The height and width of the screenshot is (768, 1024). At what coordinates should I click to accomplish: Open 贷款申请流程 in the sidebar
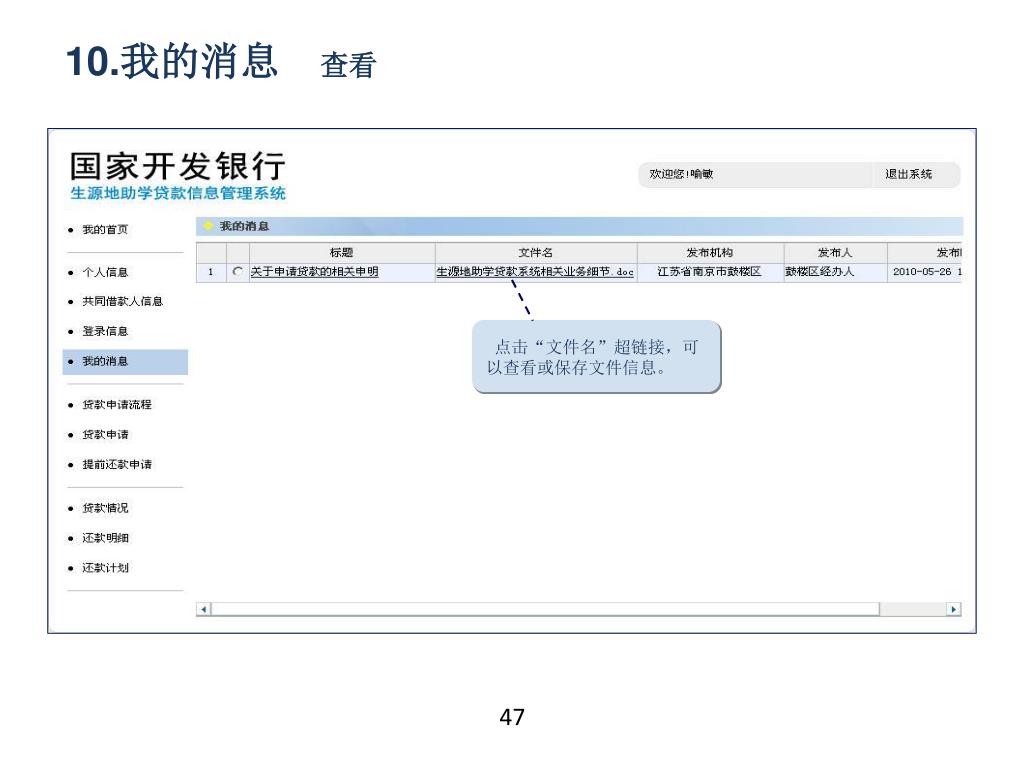tap(116, 405)
